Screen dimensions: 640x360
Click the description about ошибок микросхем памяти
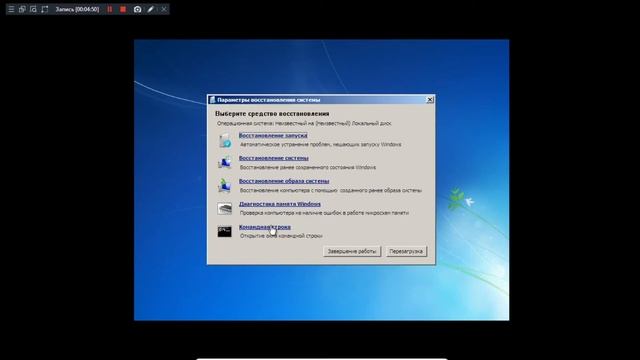[324, 213]
